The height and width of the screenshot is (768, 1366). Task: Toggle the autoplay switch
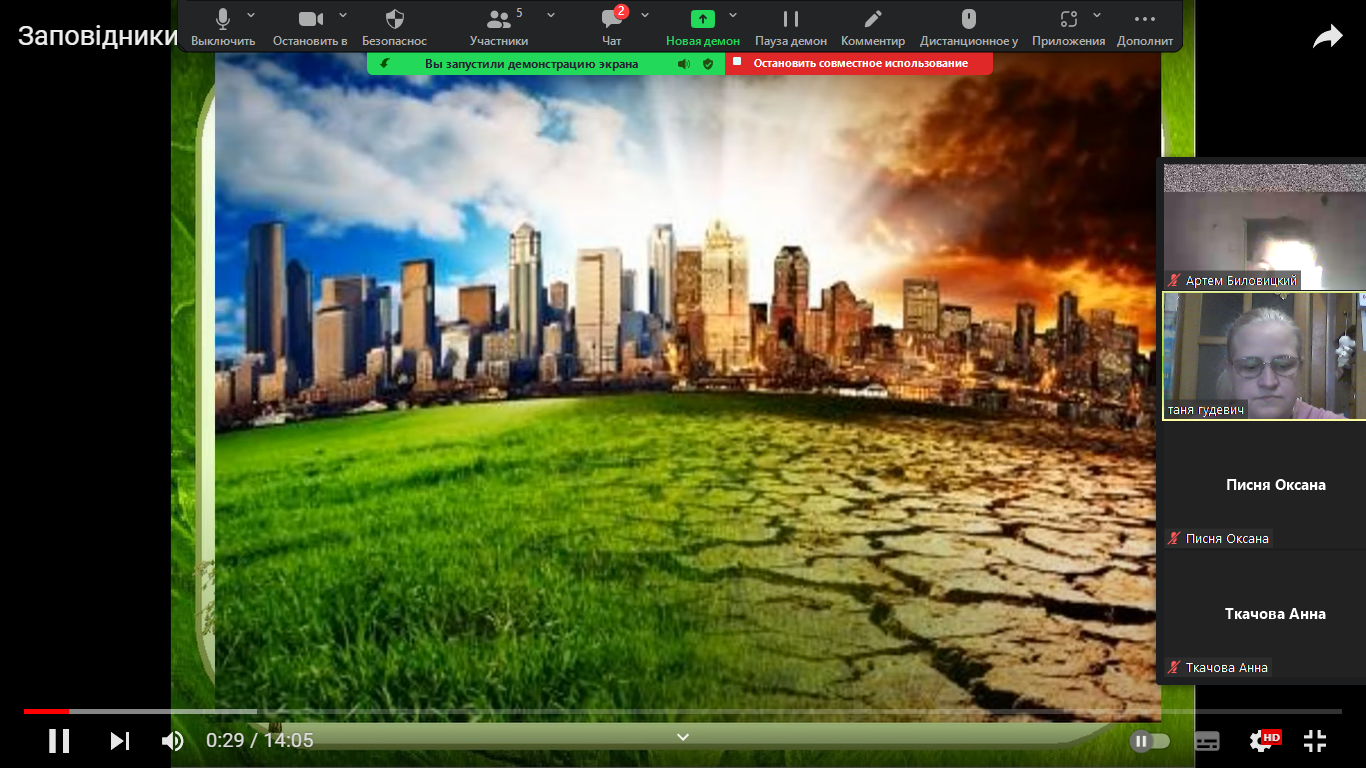click(x=1149, y=741)
